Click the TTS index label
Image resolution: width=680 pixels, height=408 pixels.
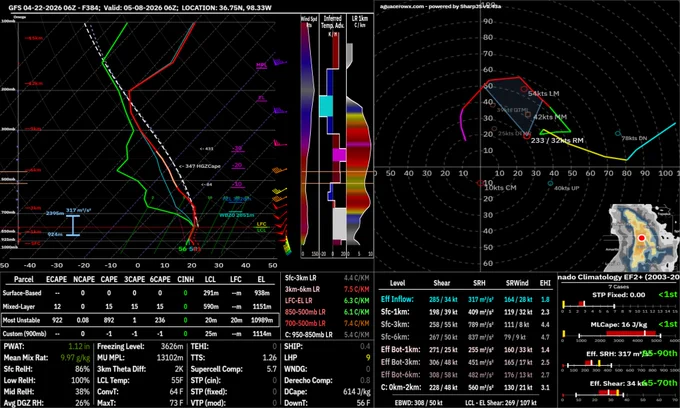click(x=197, y=358)
